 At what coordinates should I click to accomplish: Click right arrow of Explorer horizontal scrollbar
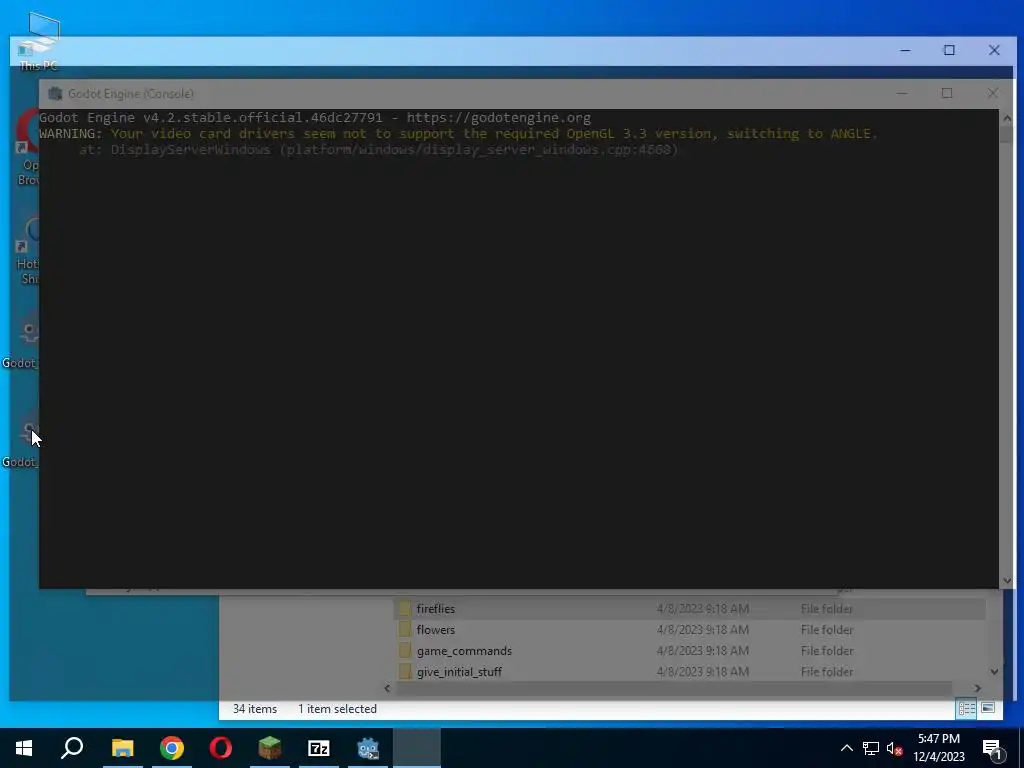pyautogui.click(x=978, y=688)
